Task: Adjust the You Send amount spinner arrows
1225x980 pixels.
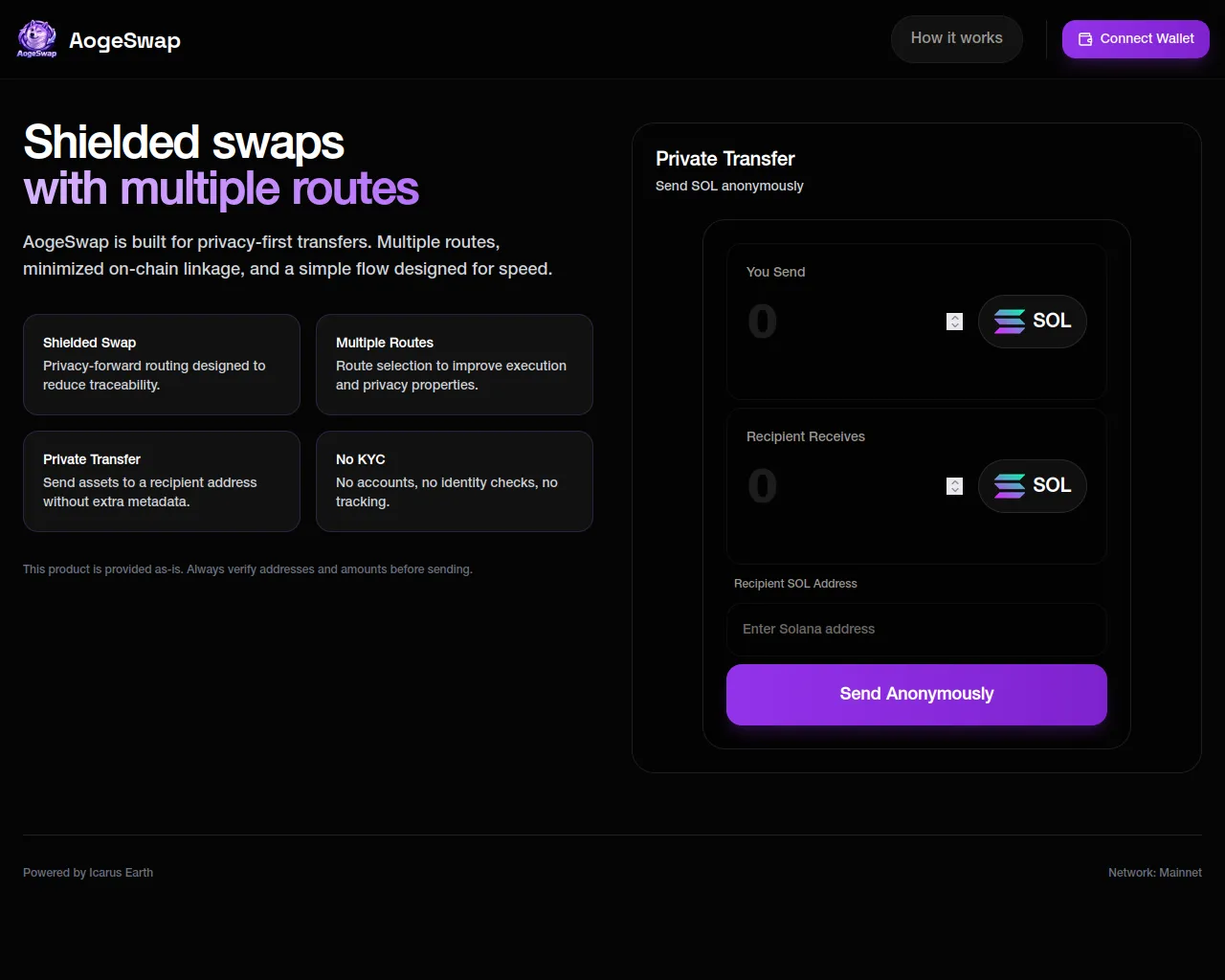Action: click(954, 322)
